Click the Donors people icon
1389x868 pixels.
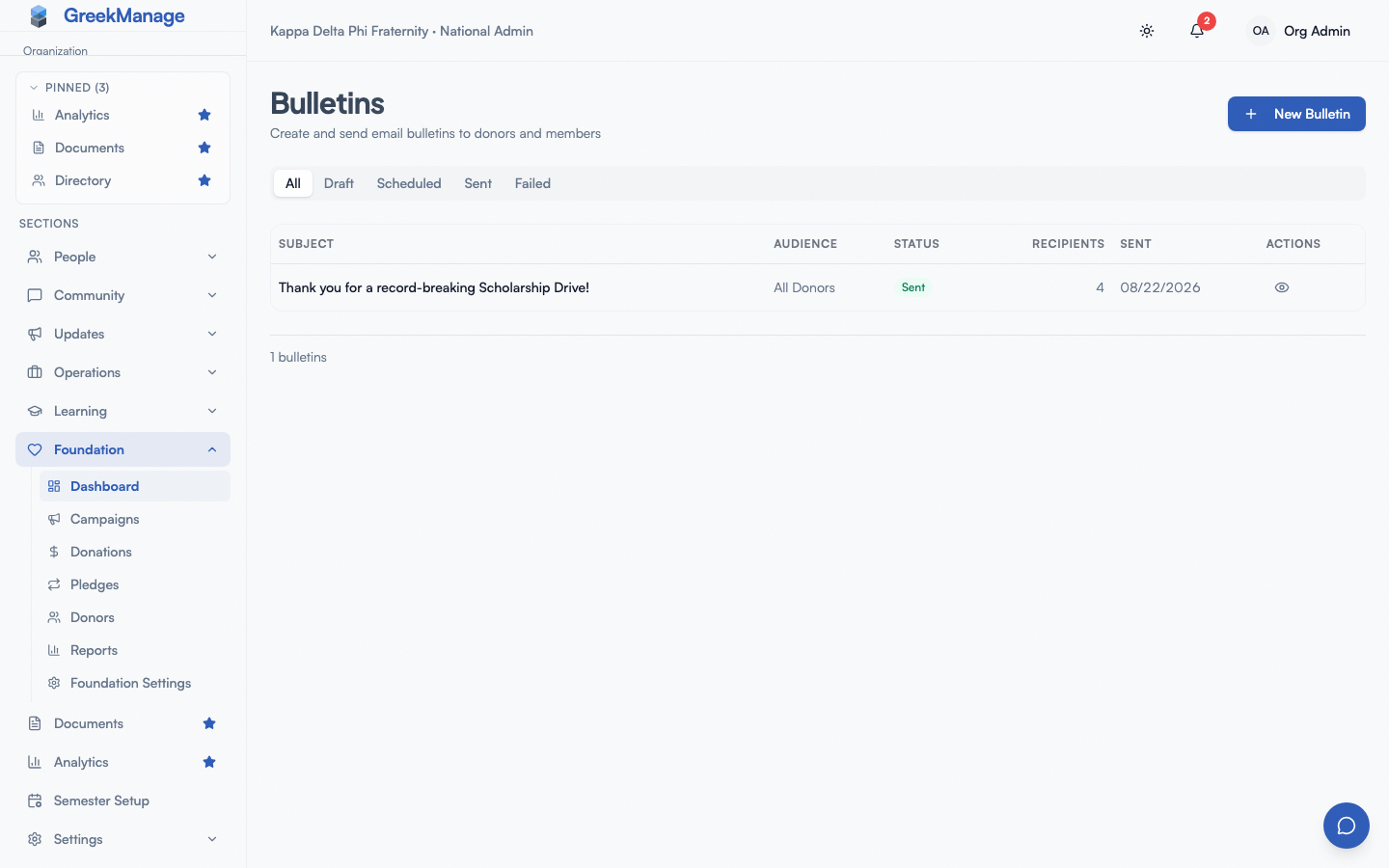pos(54,617)
